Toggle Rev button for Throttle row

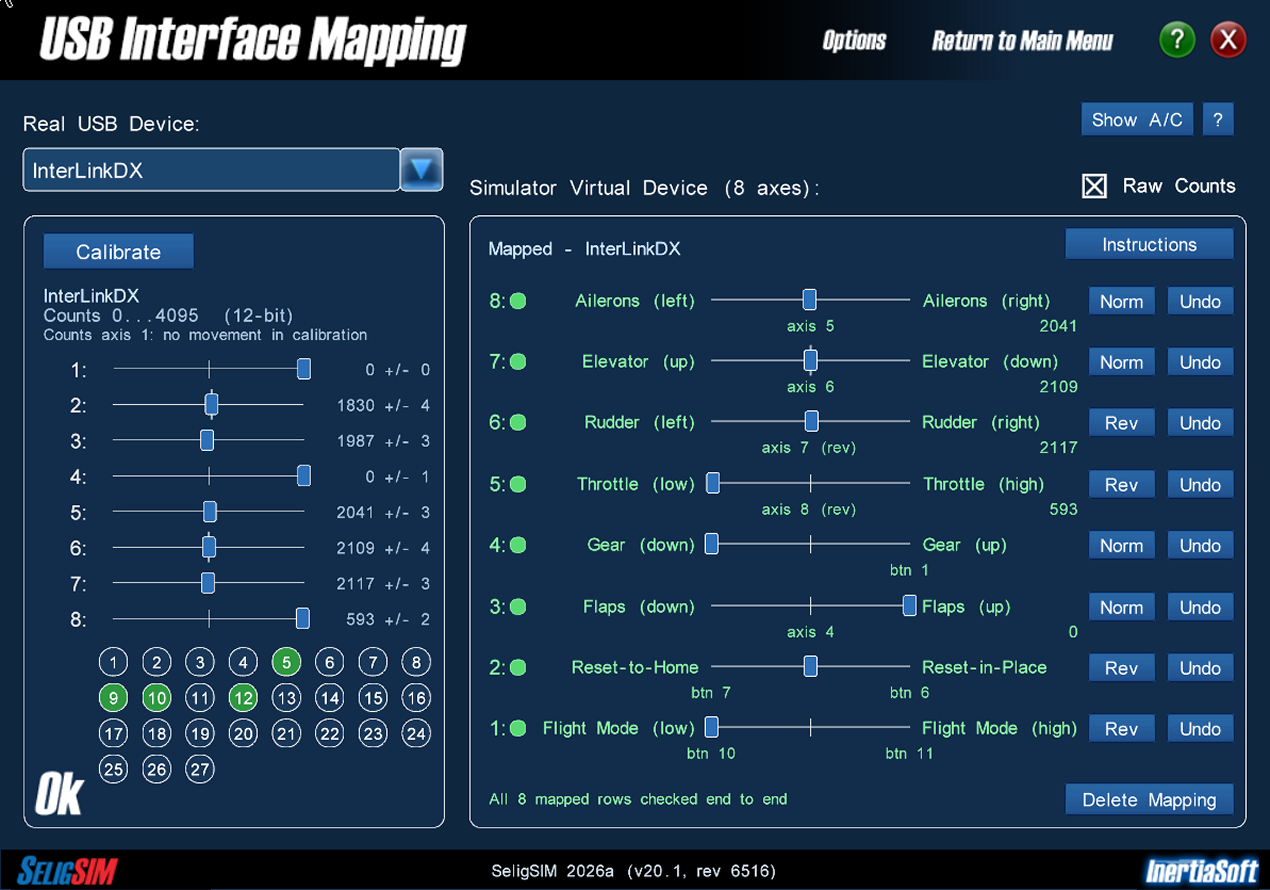click(x=1122, y=485)
